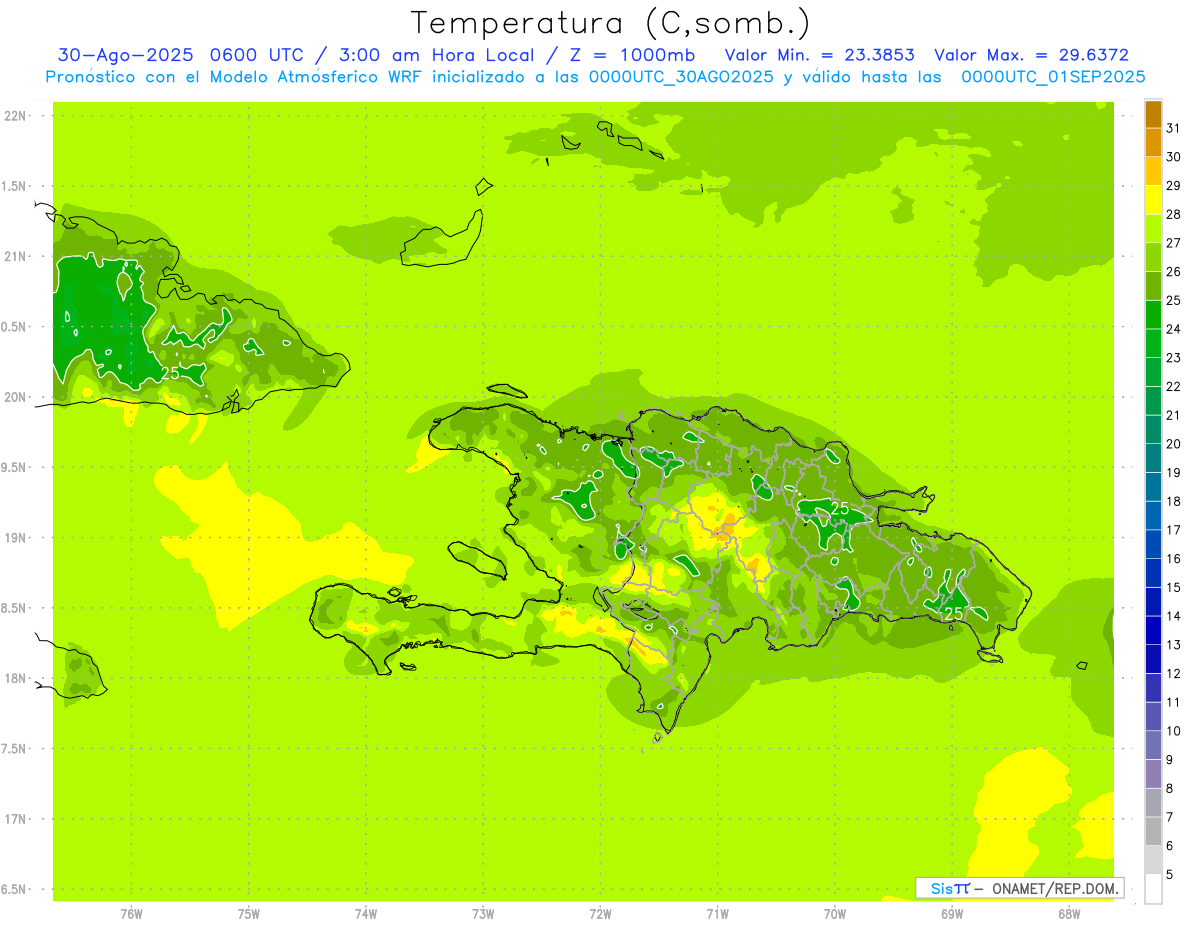This screenshot has height=927, width=1200.
Task: Click the colorbar label '20'
Action: [x=1174, y=444]
